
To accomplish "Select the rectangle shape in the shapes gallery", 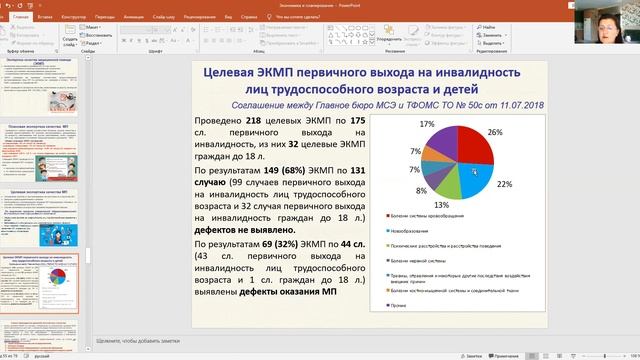I will [x=351, y=28].
